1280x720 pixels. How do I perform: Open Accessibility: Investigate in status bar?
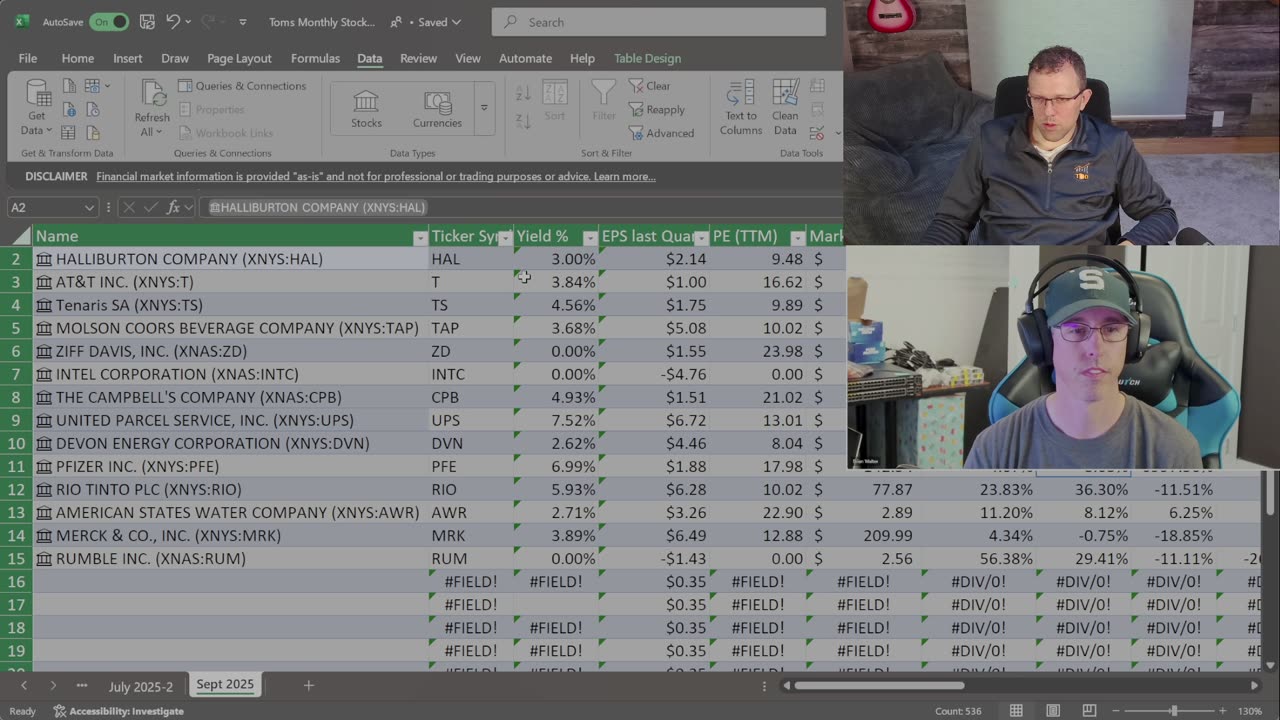(119, 711)
